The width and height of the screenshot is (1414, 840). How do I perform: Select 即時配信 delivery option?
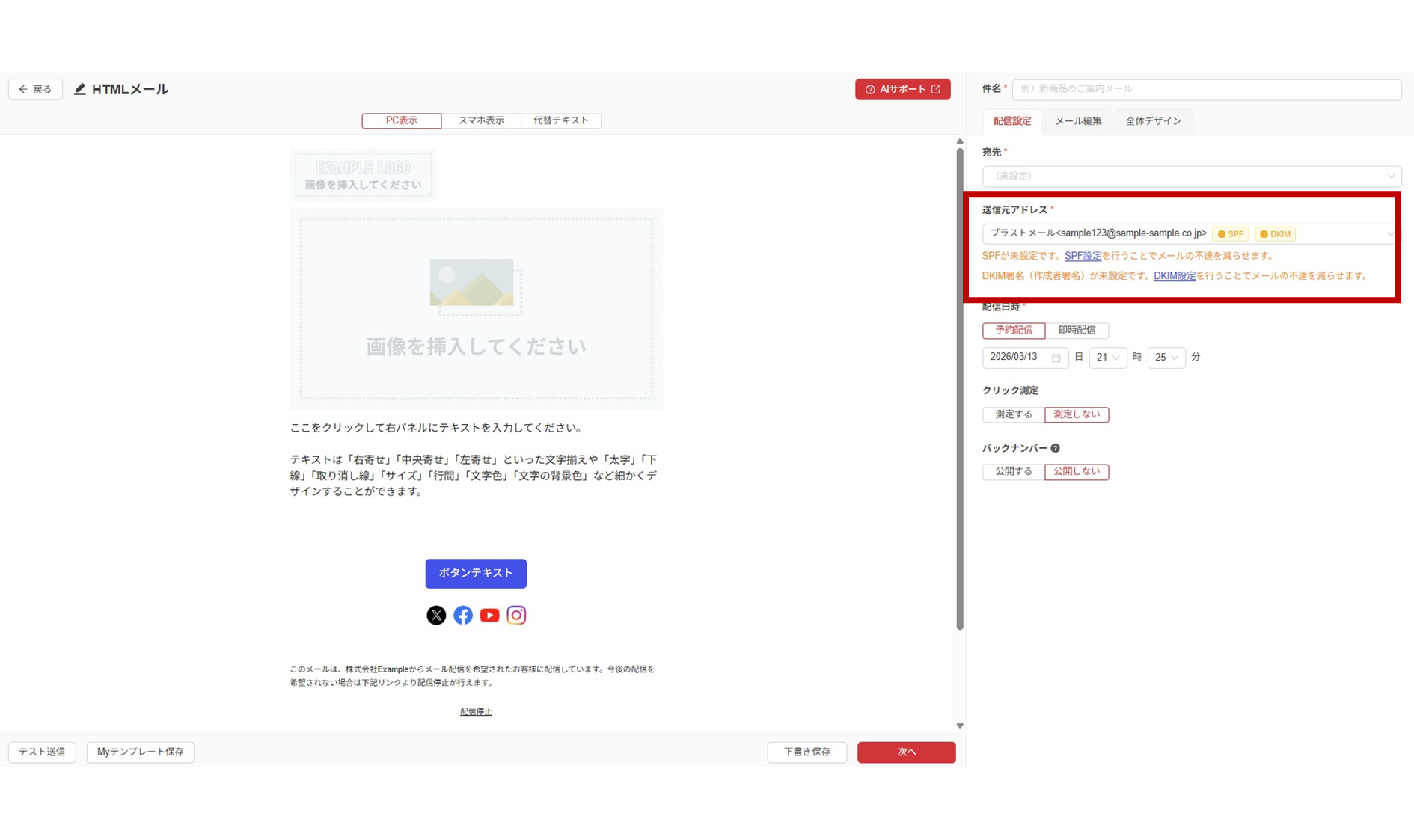[1077, 330]
